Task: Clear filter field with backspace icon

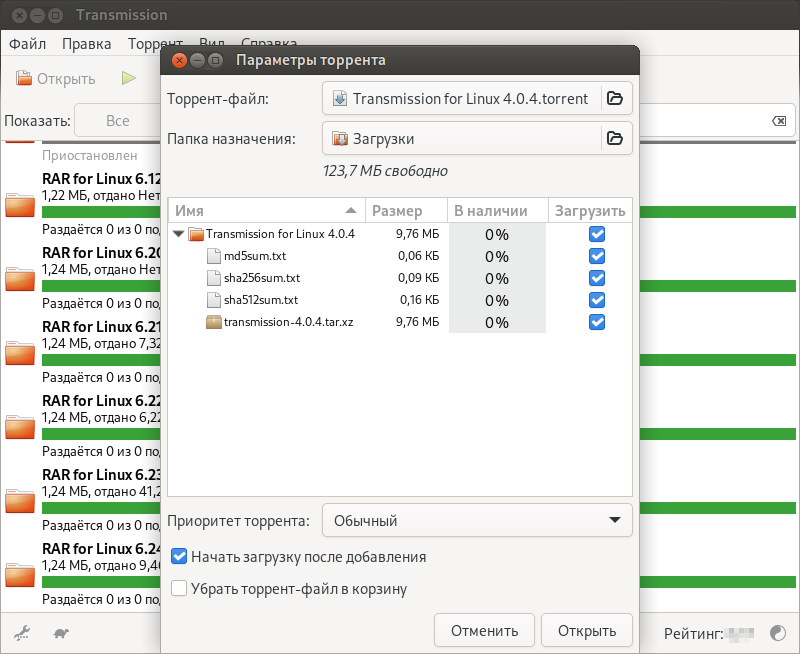Action: 779,121
